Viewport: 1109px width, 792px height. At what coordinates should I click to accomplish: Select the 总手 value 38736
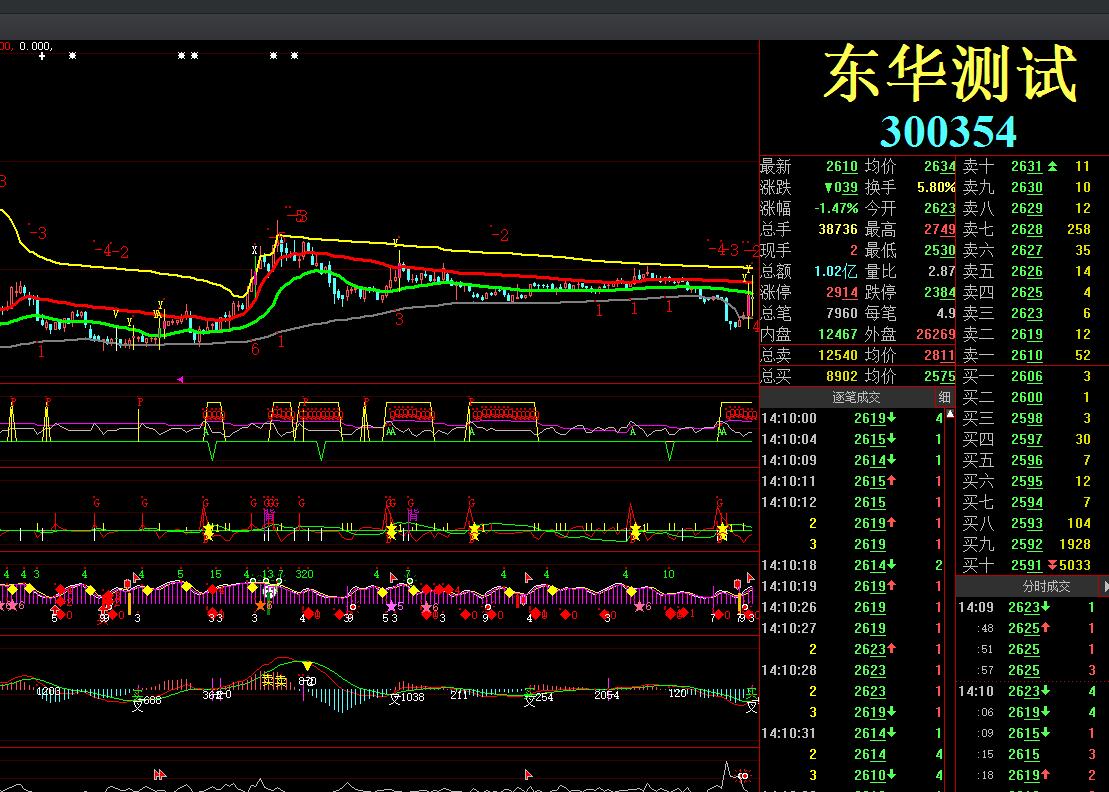point(838,229)
